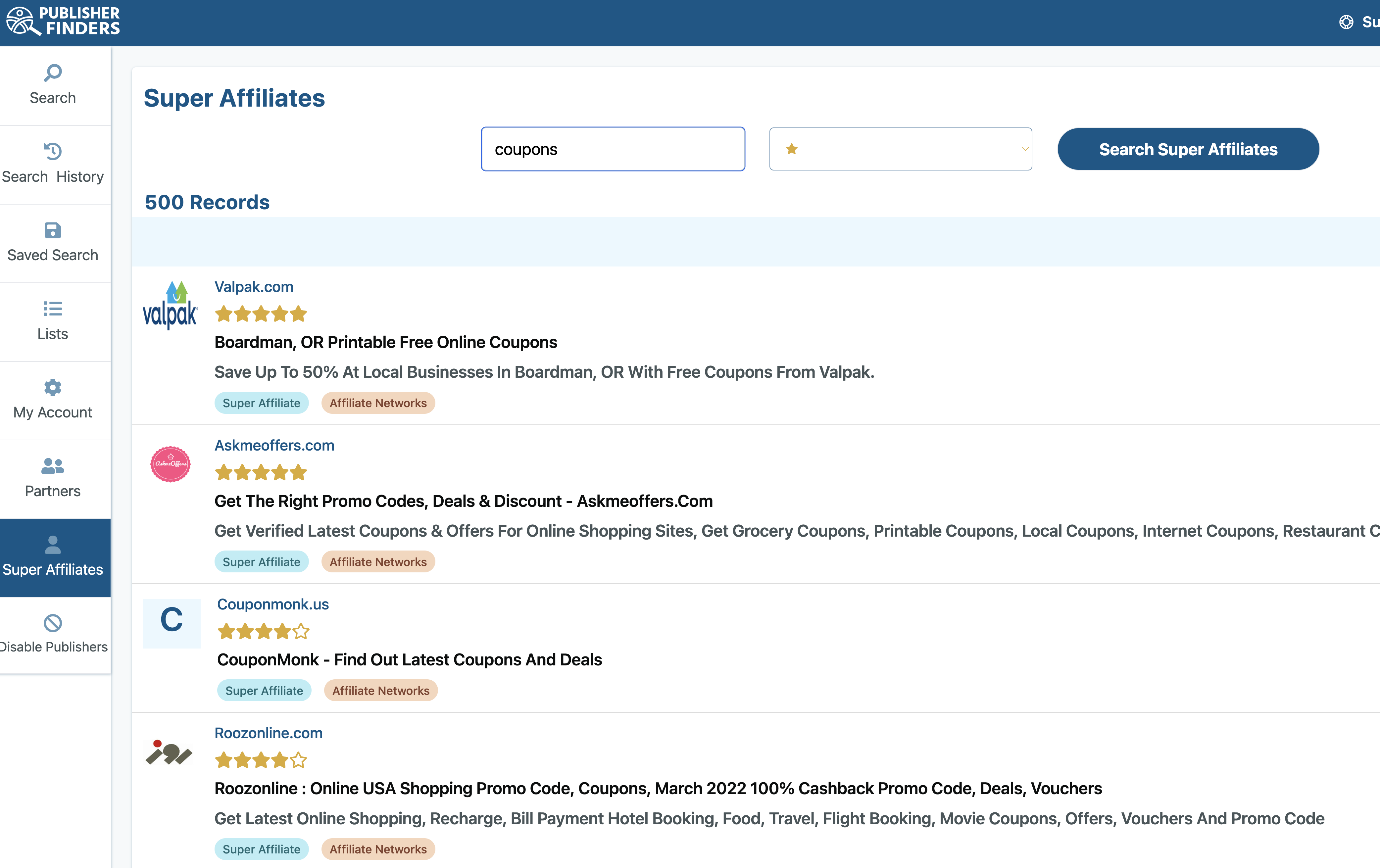The height and width of the screenshot is (868, 1380).
Task: Click the Super Affiliates page heading
Action: 234,99
